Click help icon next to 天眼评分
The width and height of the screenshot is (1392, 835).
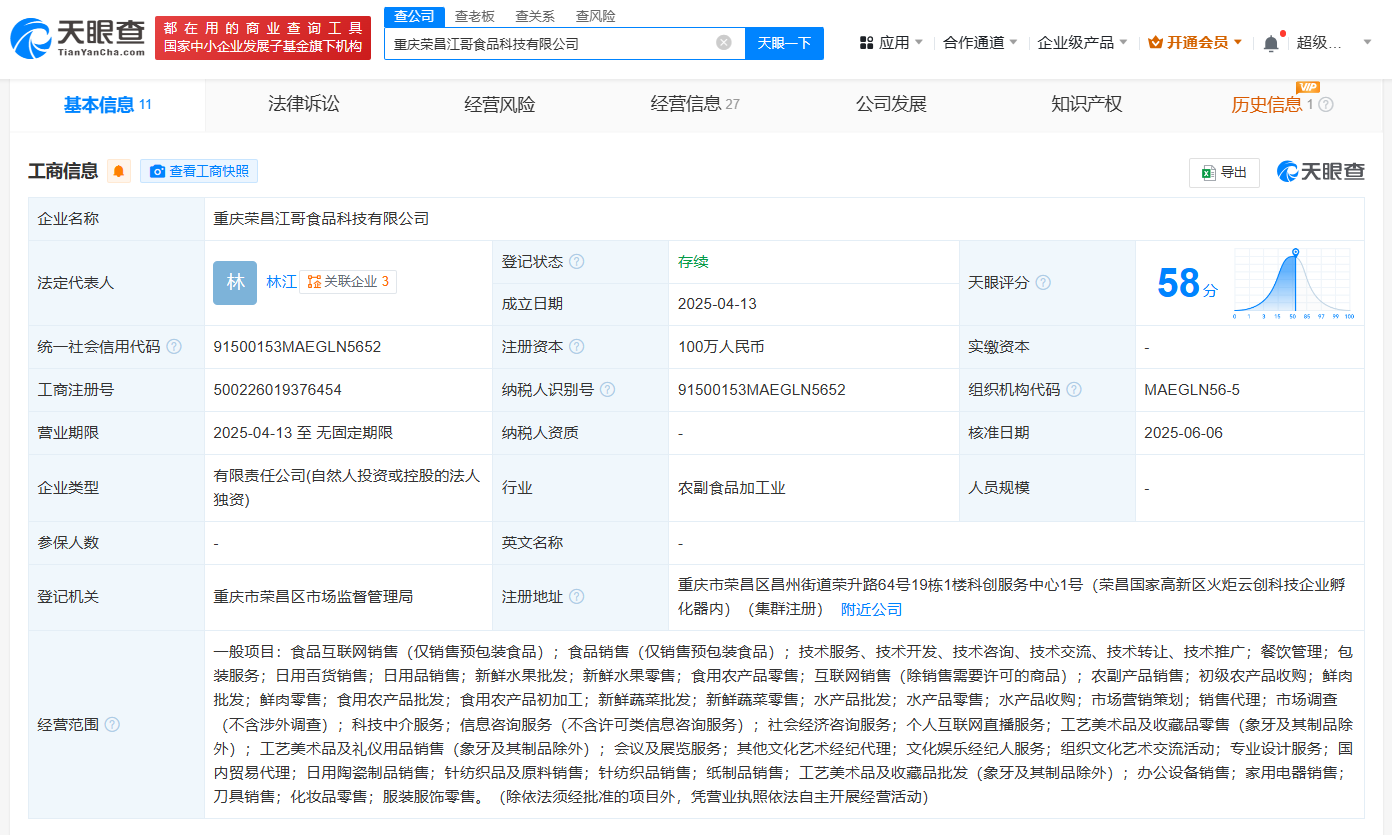click(1043, 283)
